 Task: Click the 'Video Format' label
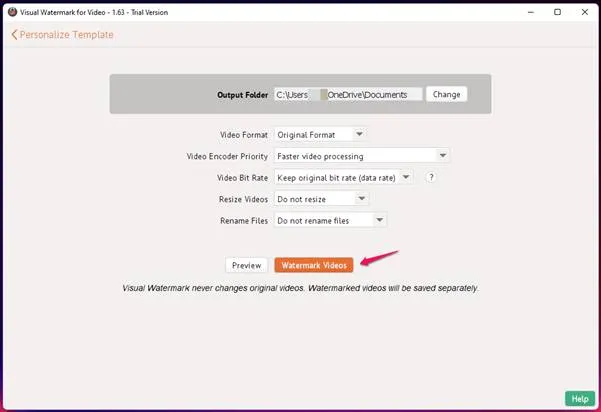(x=244, y=135)
